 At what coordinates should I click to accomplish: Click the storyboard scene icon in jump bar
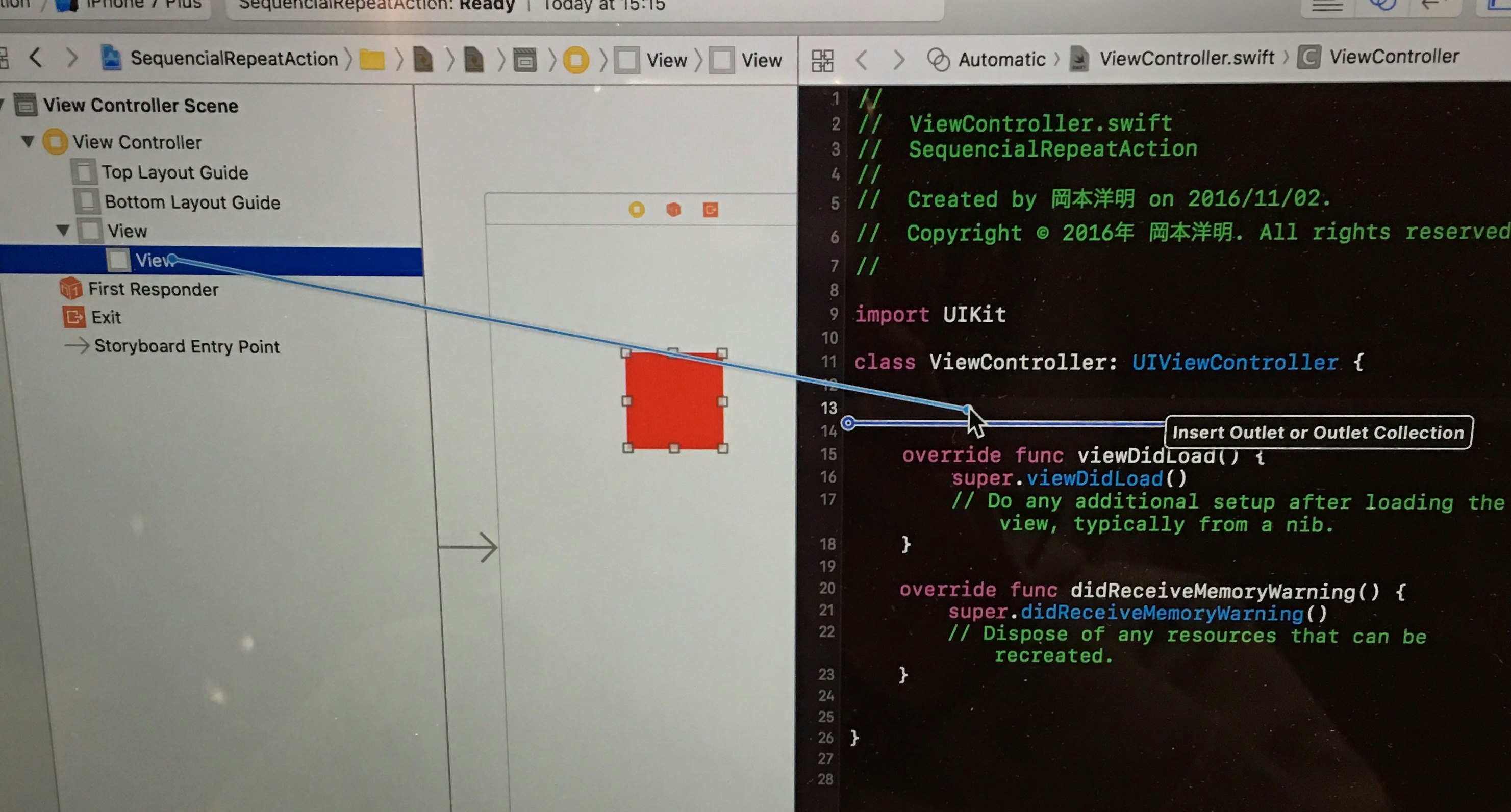[525, 60]
